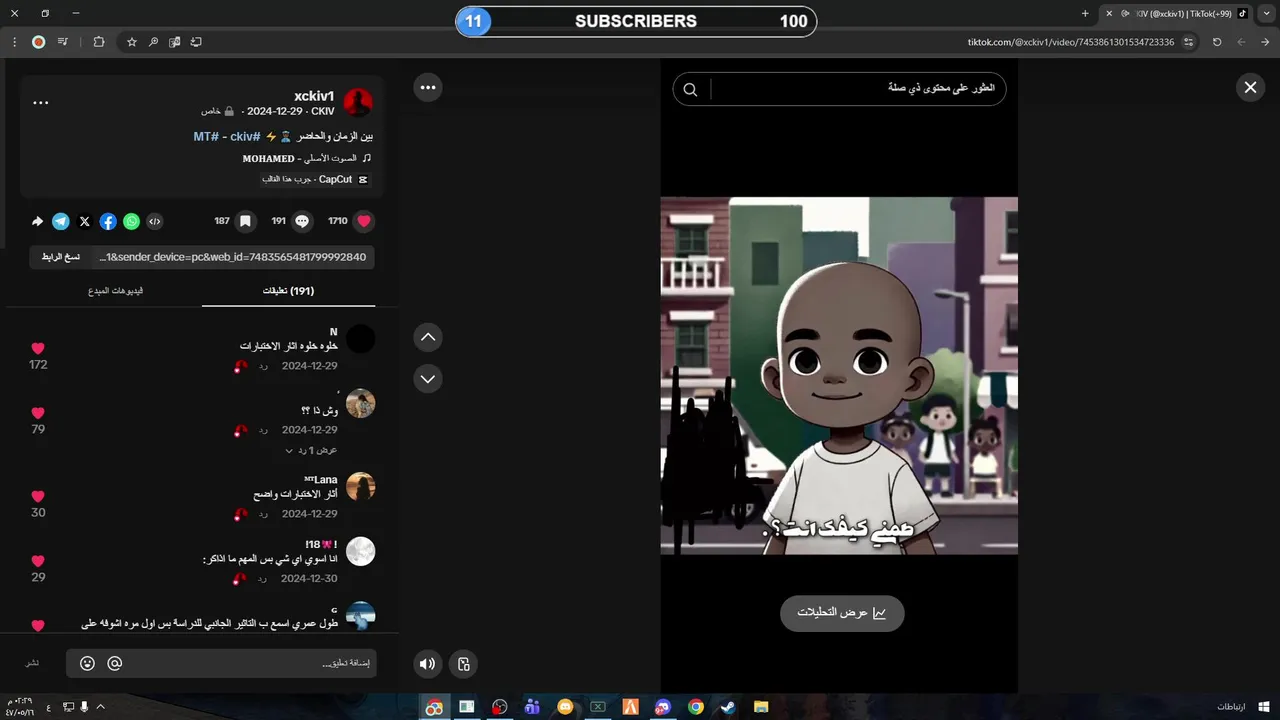Close the video viewer with the X button
The width and height of the screenshot is (1280, 720).
tap(1250, 87)
